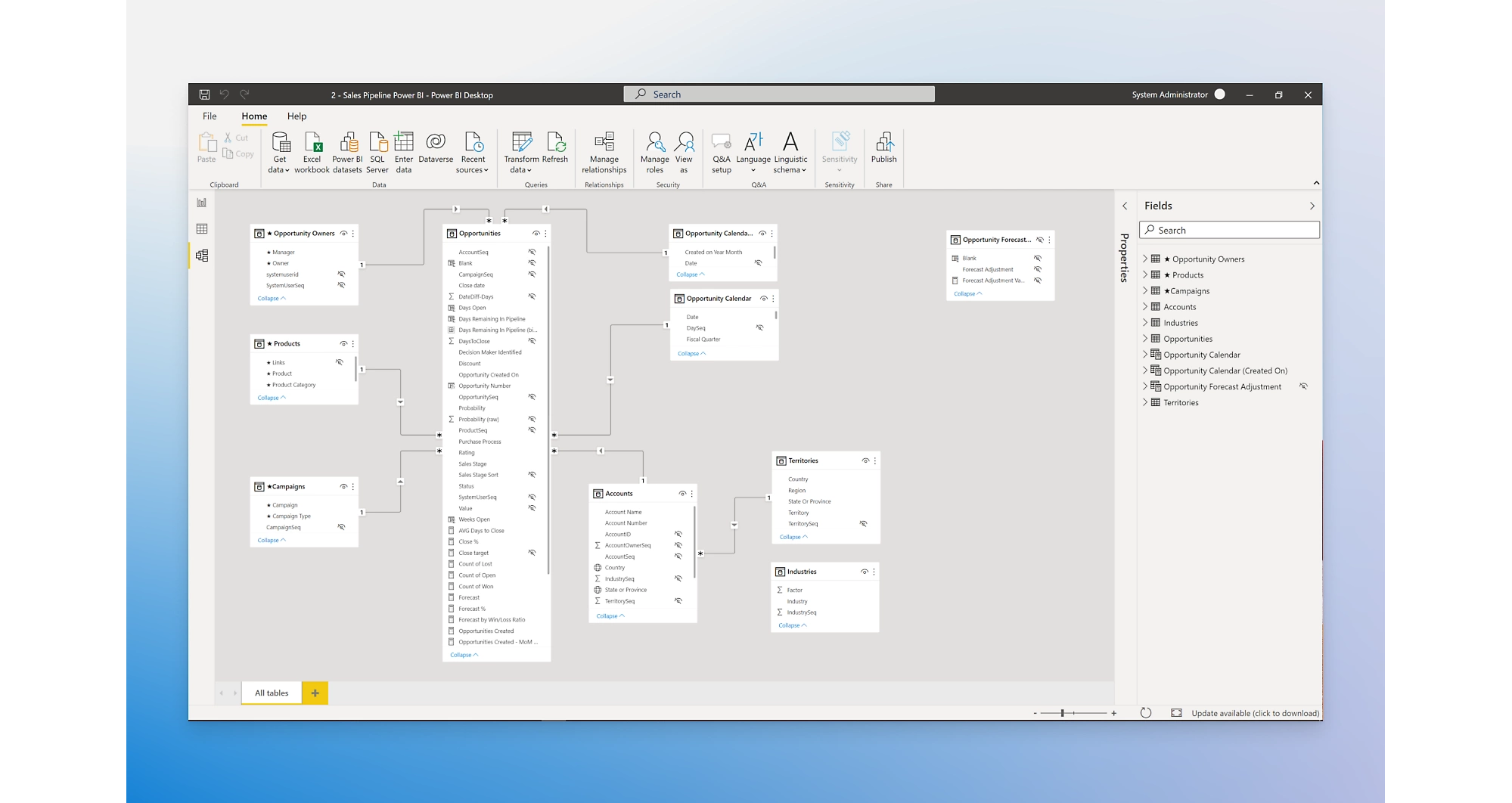Click fit to screen icon in status bar

coord(1176,713)
